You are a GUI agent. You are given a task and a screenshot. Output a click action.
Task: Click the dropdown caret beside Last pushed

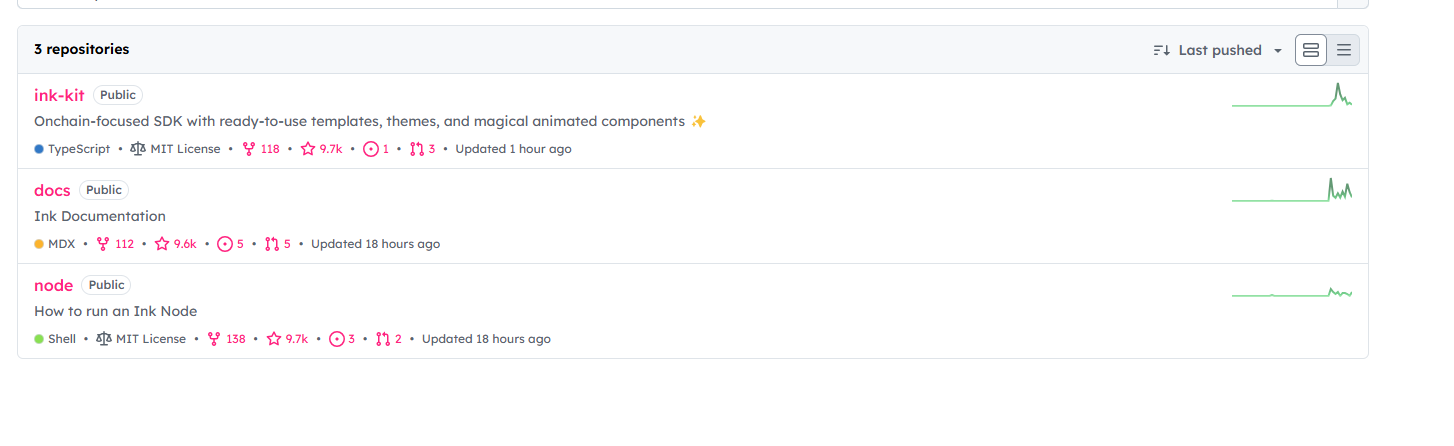(1277, 50)
